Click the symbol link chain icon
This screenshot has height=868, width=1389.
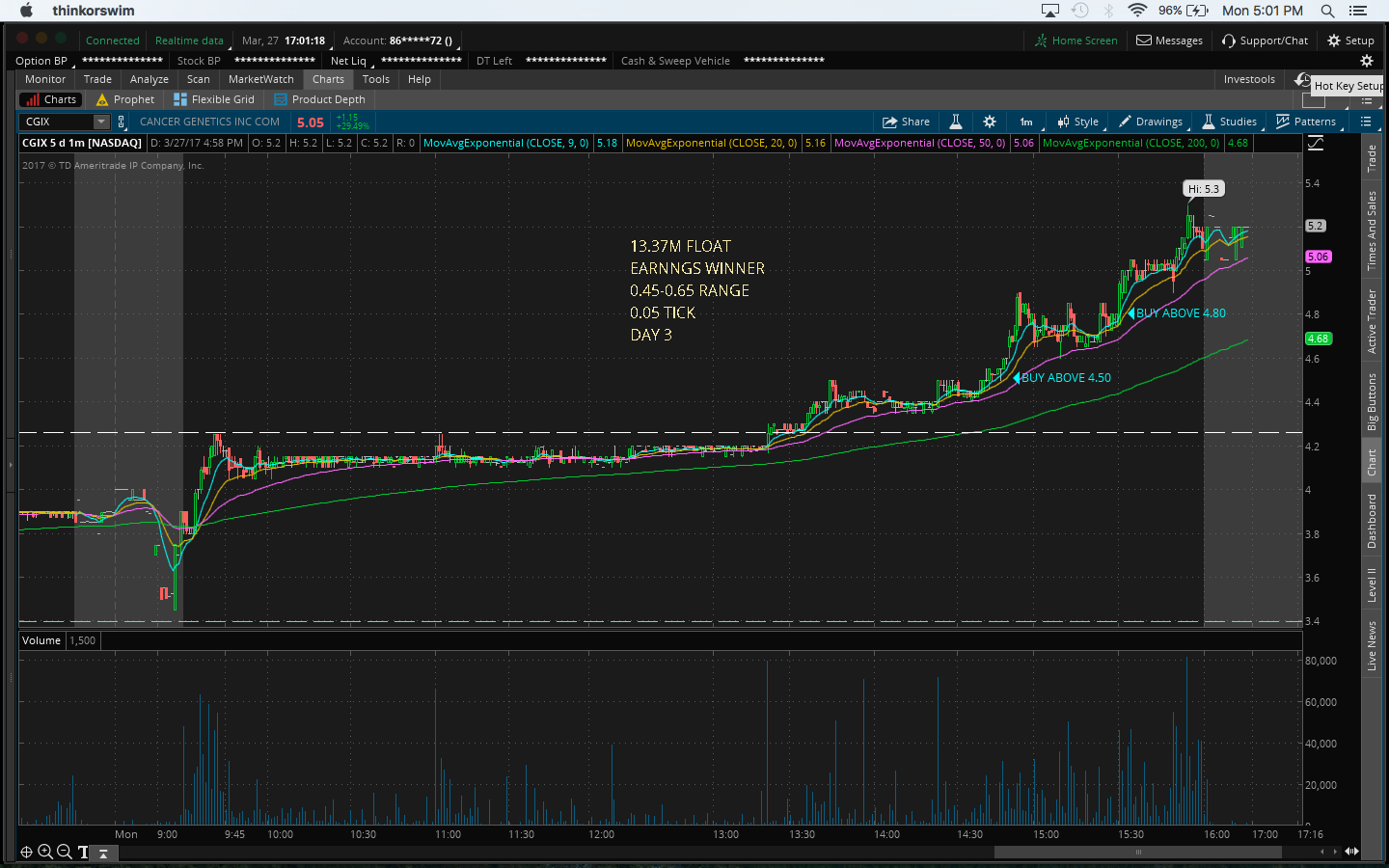pos(122,122)
